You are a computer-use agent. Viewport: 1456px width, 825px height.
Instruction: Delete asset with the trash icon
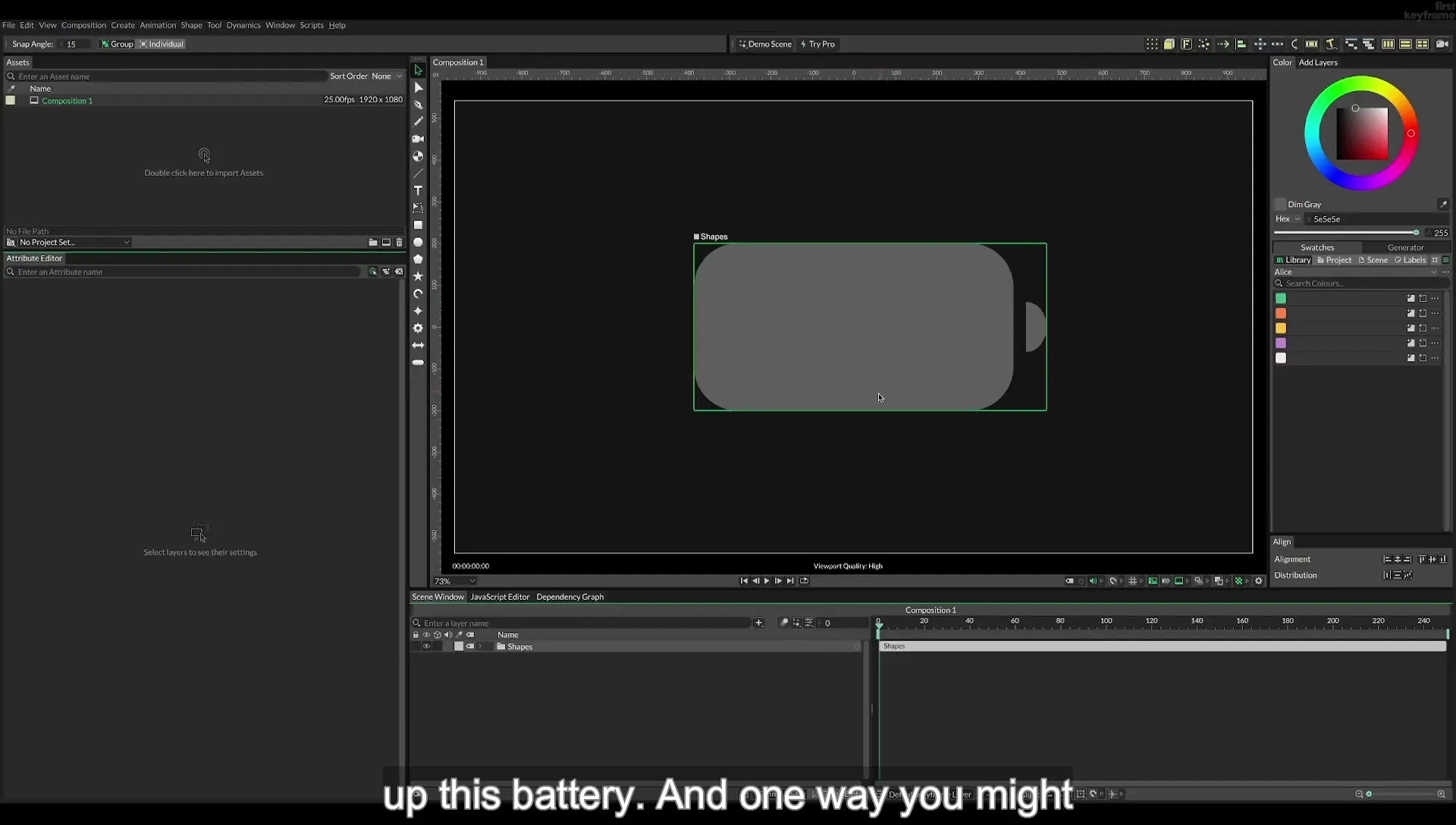[x=400, y=243]
